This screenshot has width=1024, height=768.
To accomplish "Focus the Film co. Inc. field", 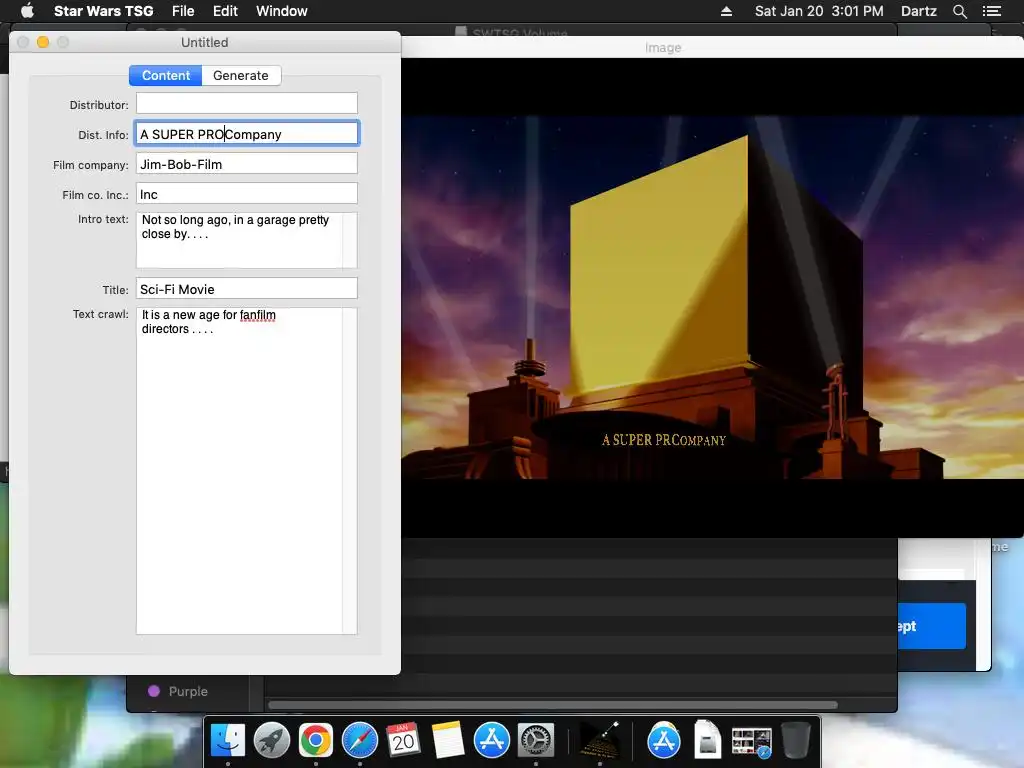I will [x=247, y=193].
